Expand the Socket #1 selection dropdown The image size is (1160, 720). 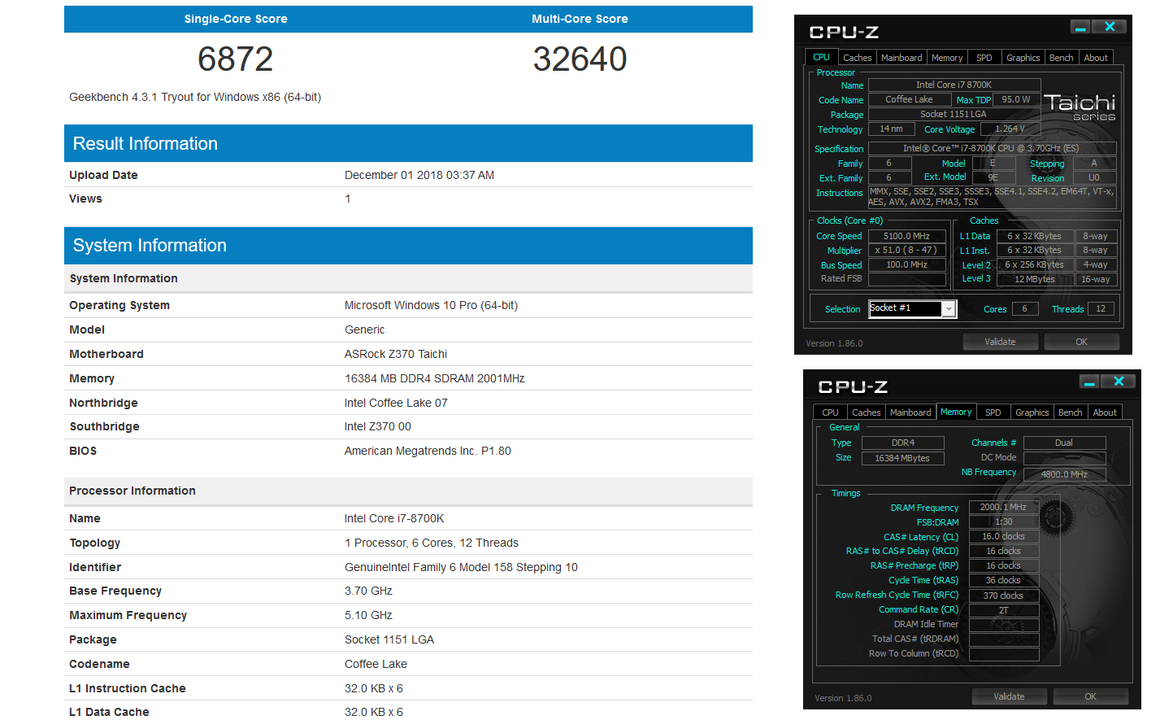tap(948, 309)
